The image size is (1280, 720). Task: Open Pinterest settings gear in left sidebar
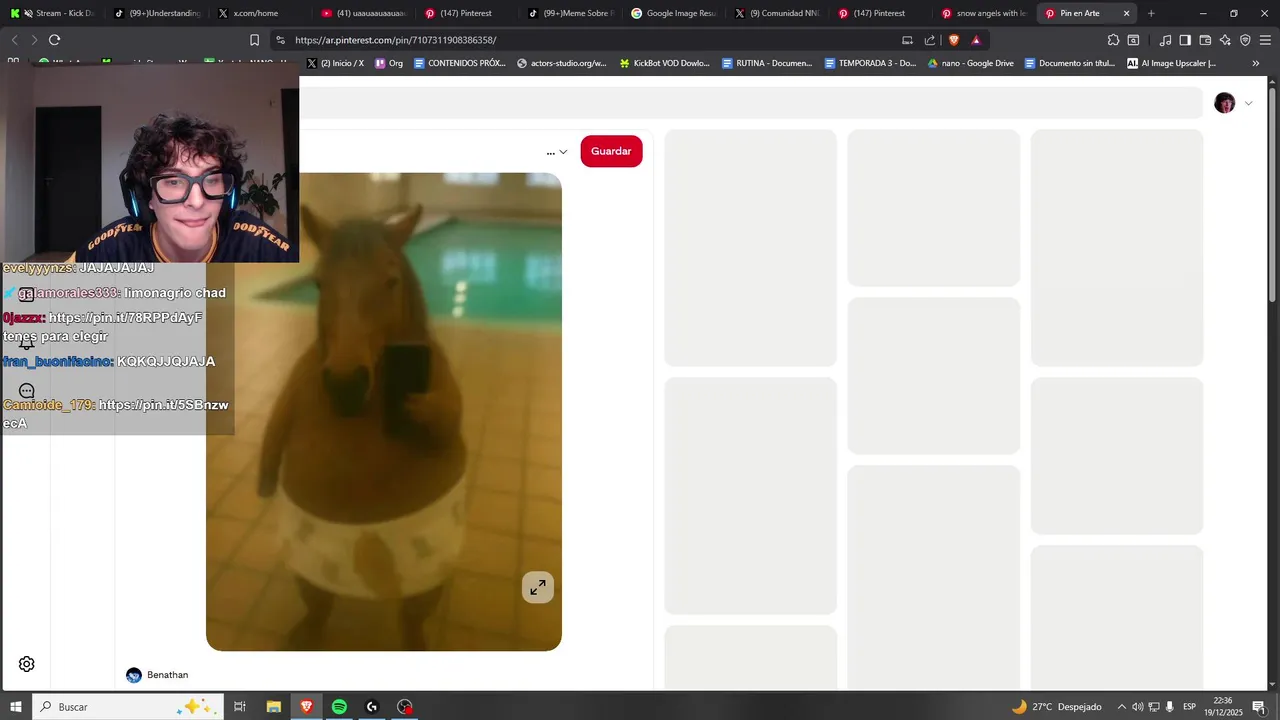(27, 664)
